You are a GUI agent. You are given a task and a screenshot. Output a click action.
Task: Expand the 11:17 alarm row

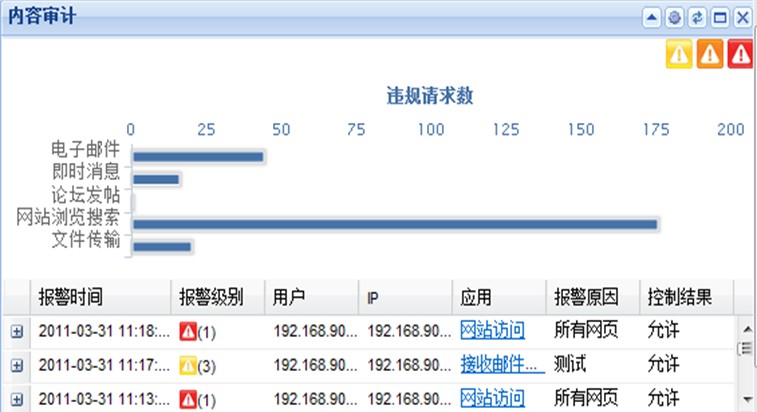tap(17, 366)
